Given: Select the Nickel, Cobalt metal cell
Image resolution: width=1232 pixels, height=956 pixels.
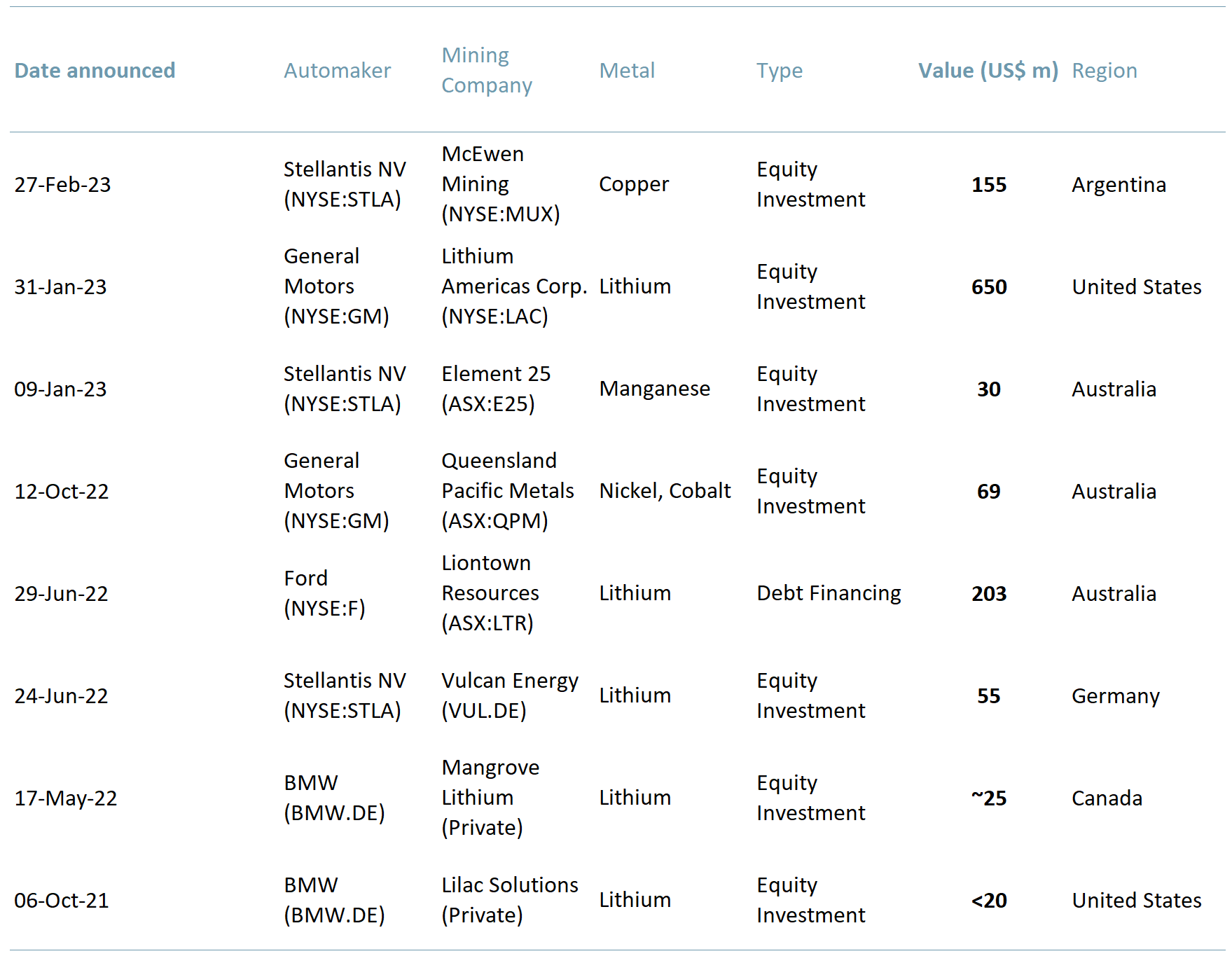Looking at the screenshot, I should pos(665,490).
